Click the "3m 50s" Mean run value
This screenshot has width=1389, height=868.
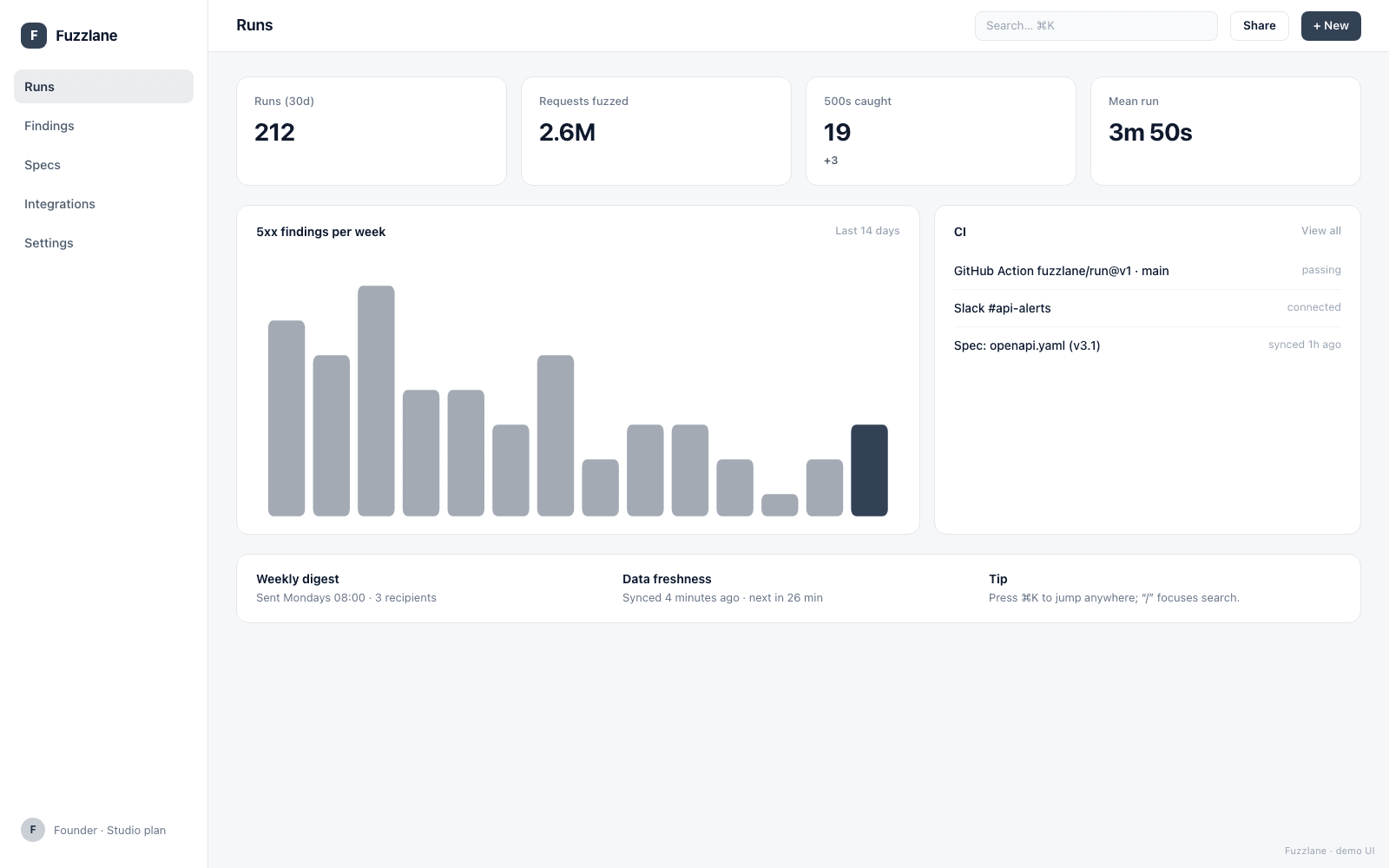(x=1150, y=132)
